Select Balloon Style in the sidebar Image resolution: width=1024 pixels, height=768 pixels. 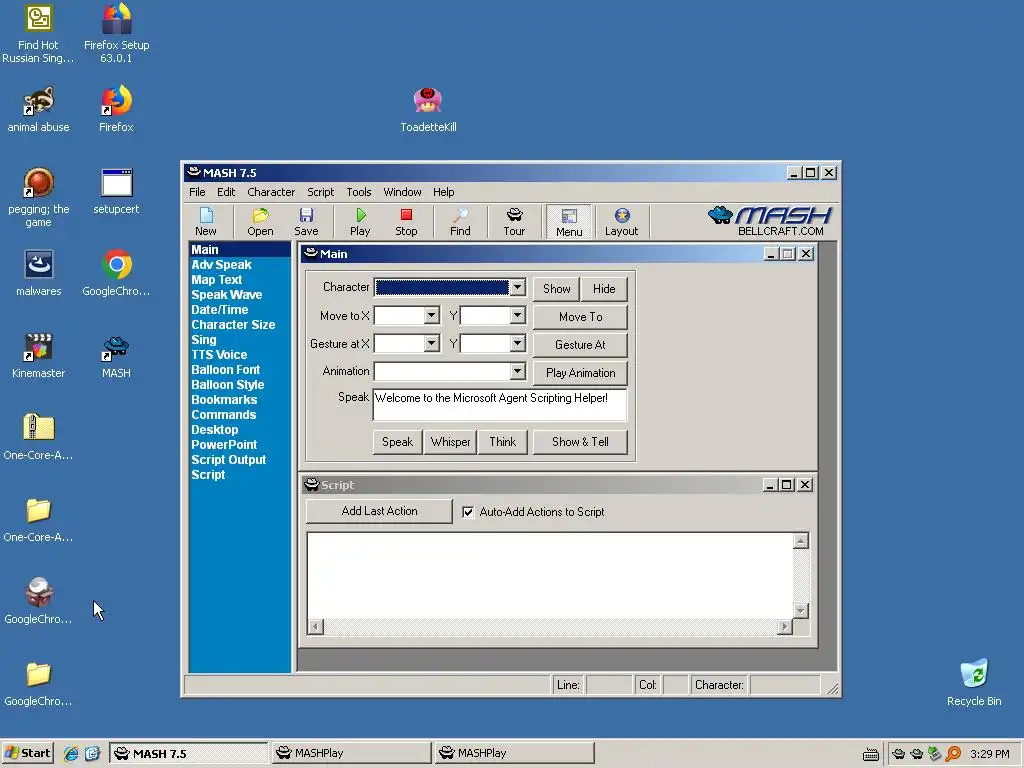click(x=227, y=385)
